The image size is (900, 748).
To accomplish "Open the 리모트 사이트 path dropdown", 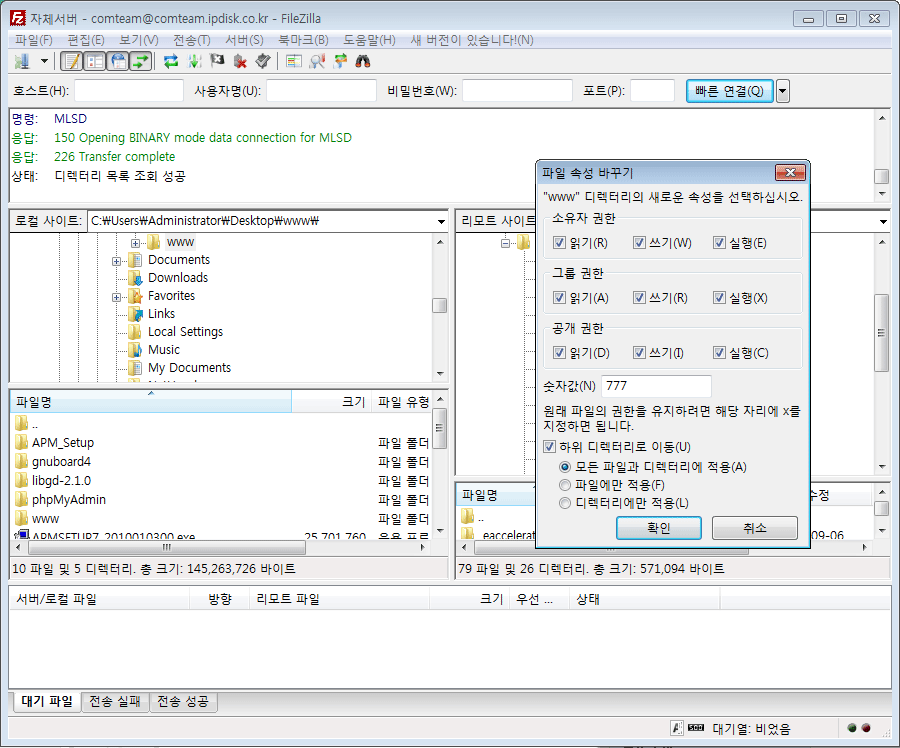I will point(883,222).
